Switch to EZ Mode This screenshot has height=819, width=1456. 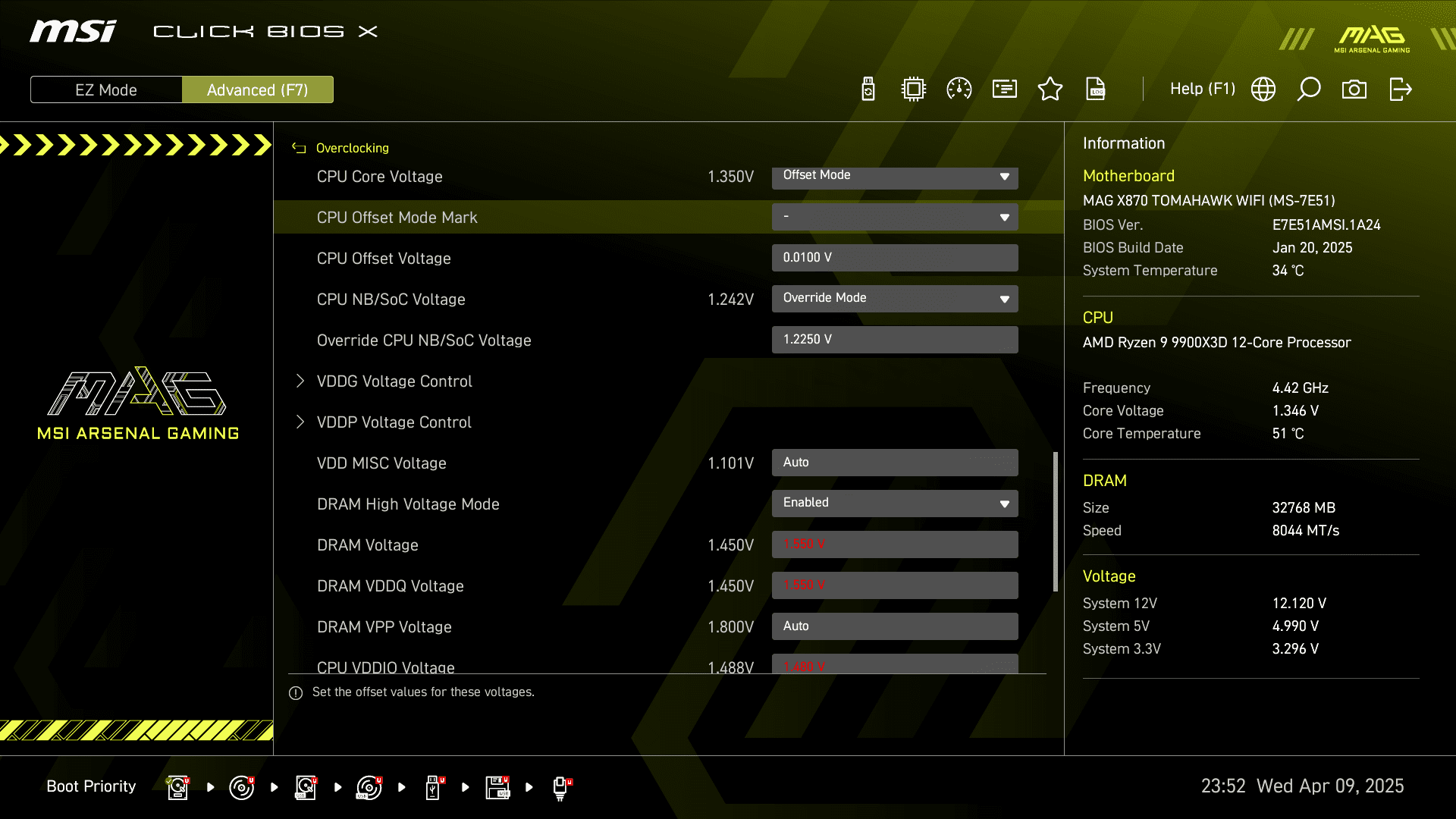tap(106, 89)
